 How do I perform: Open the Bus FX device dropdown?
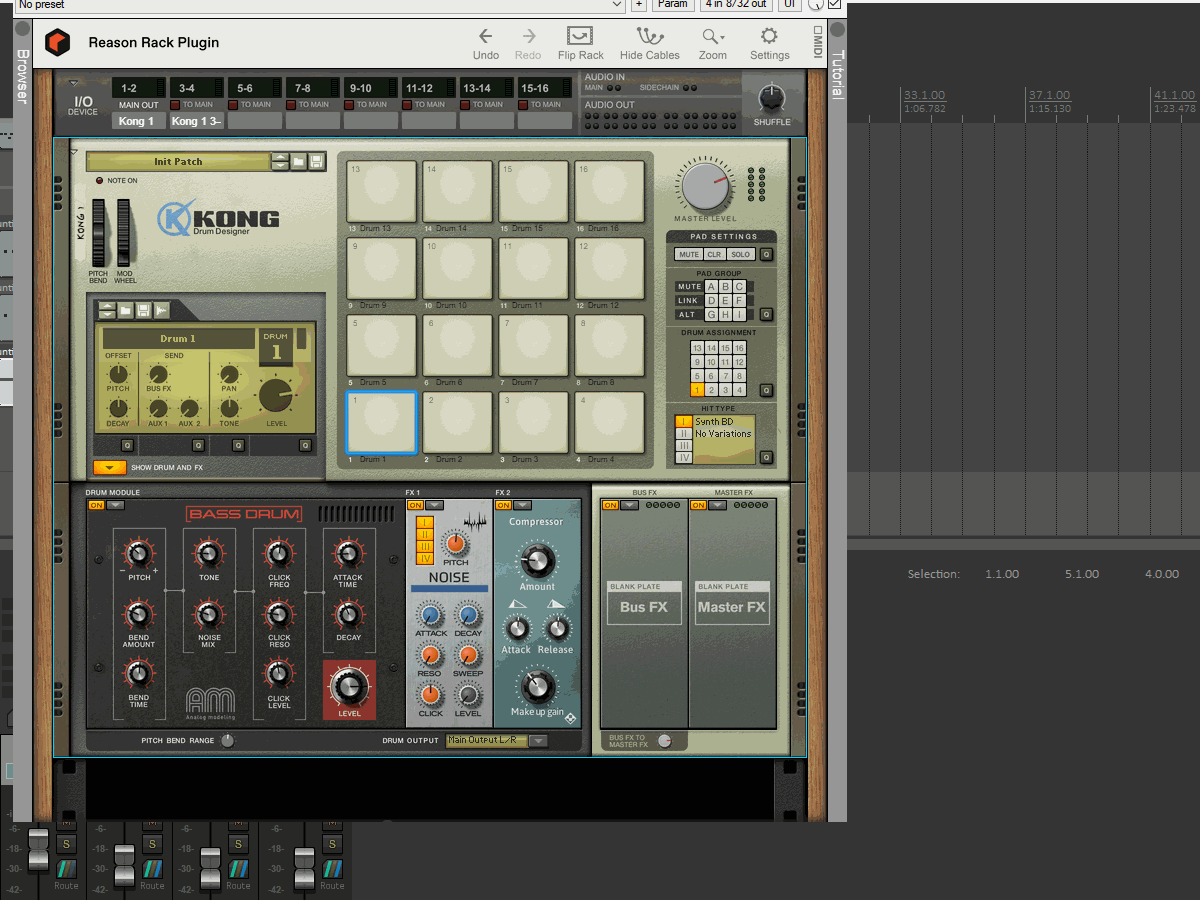click(629, 505)
